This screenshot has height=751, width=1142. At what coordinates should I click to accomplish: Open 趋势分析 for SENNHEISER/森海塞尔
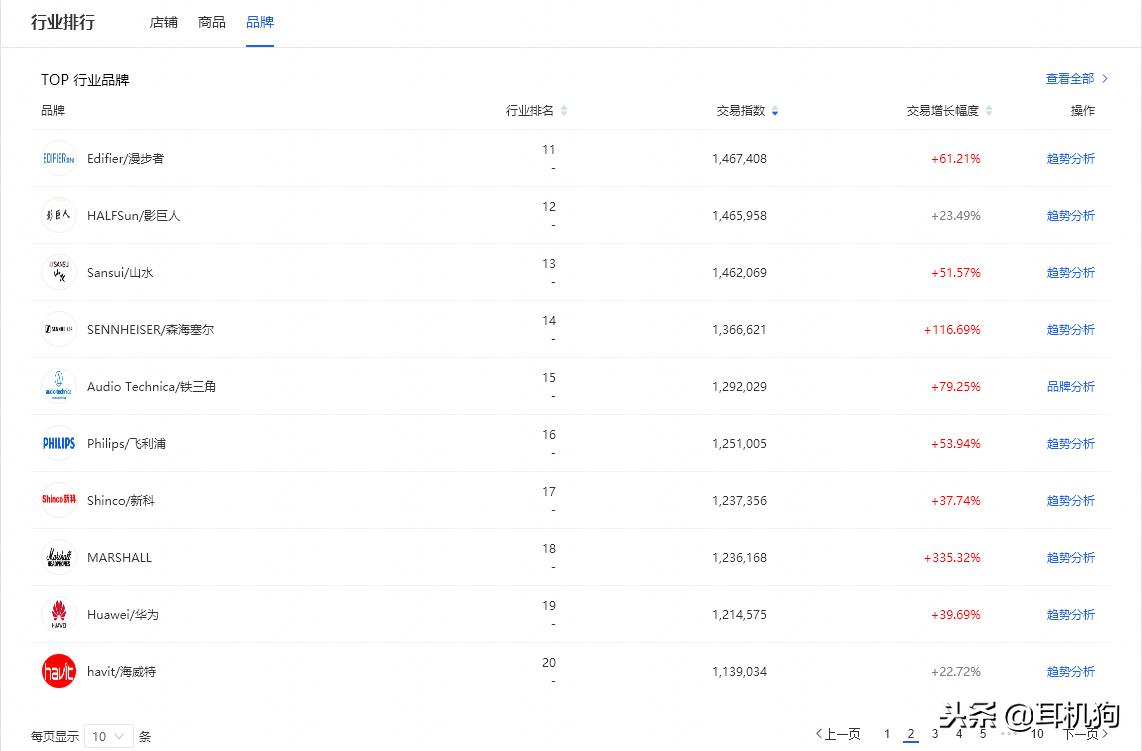point(1070,329)
